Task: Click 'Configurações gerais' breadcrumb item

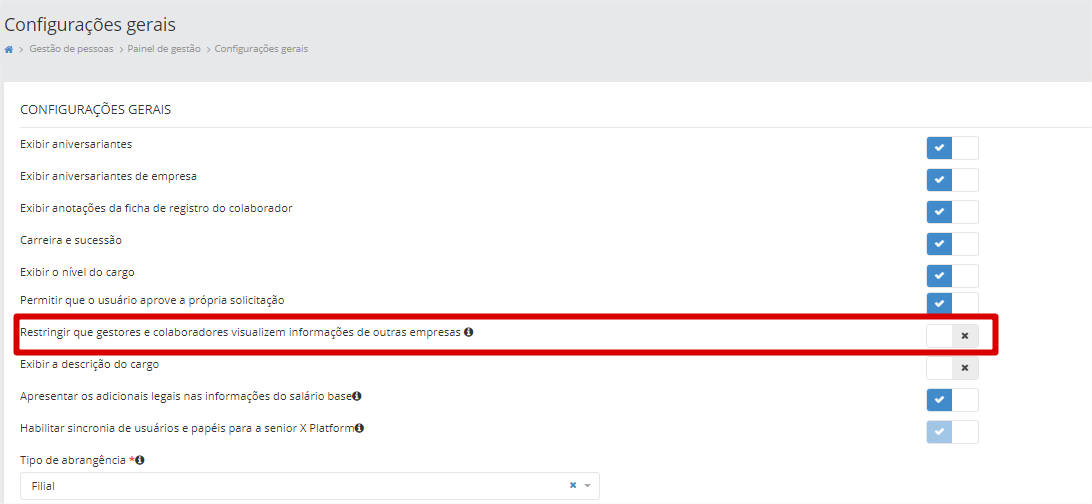Action: [x=261, y=49]
